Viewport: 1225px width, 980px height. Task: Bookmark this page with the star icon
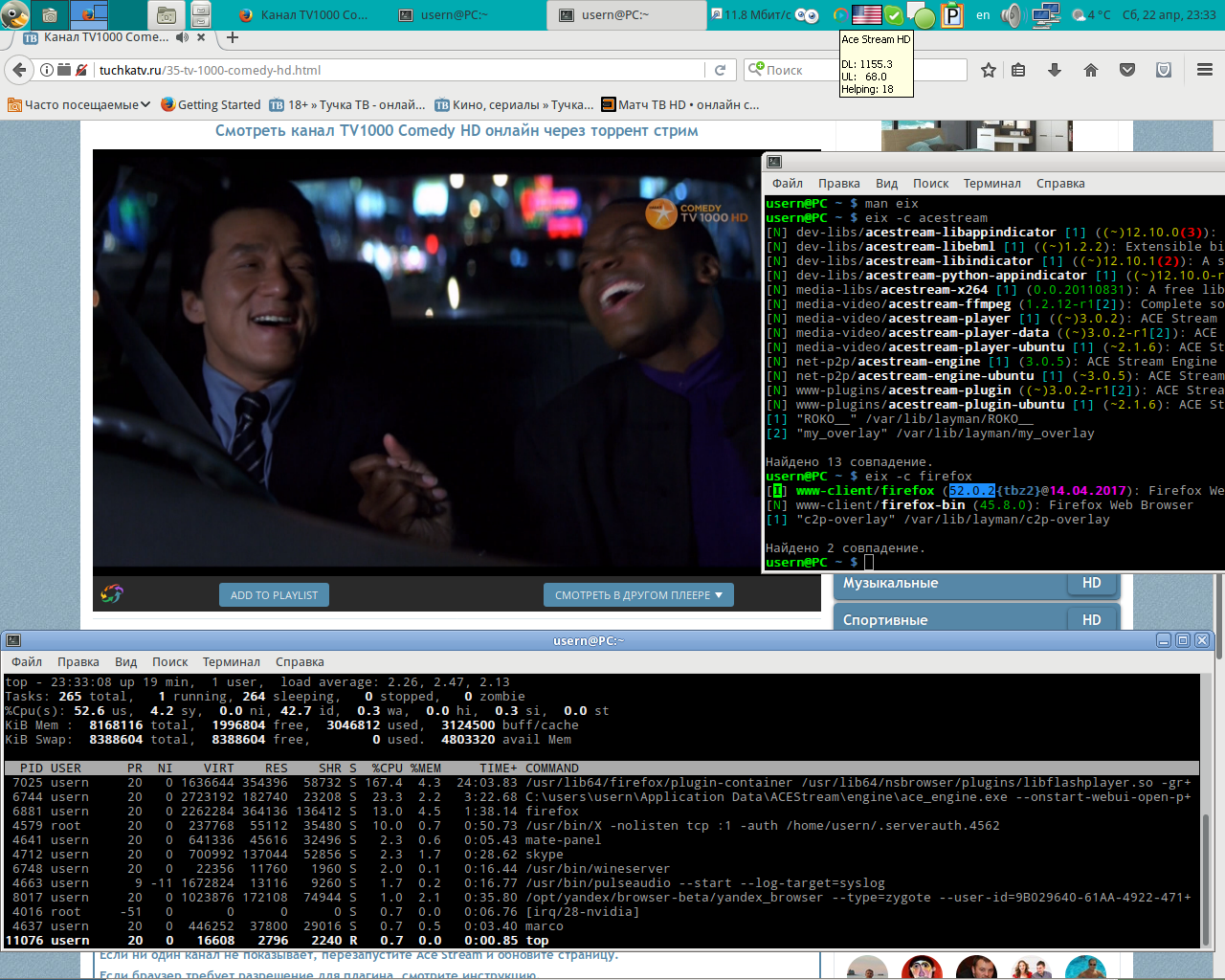coord(989,70)
